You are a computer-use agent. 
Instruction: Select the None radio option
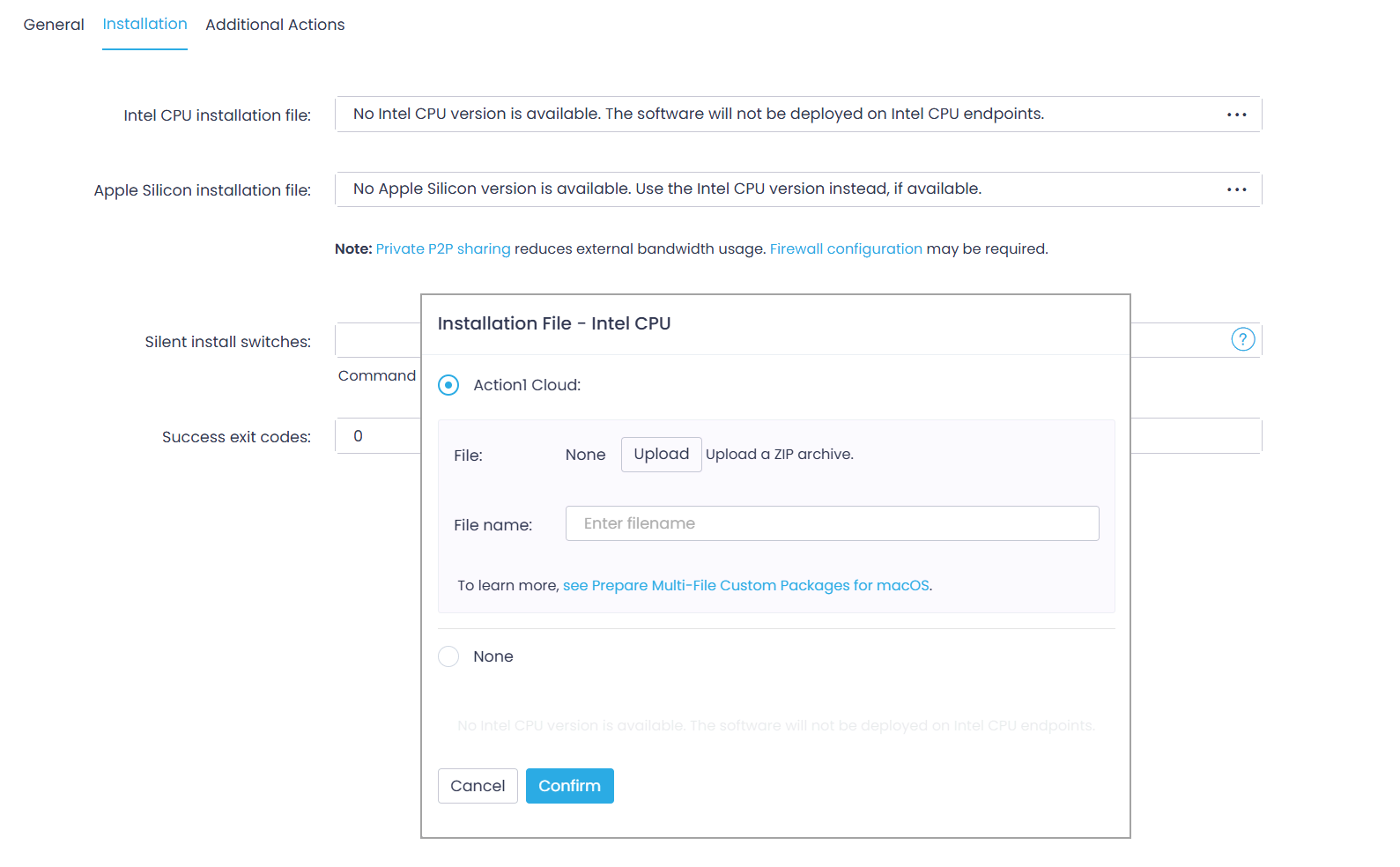pyautogui.click(x=448, y=656)
